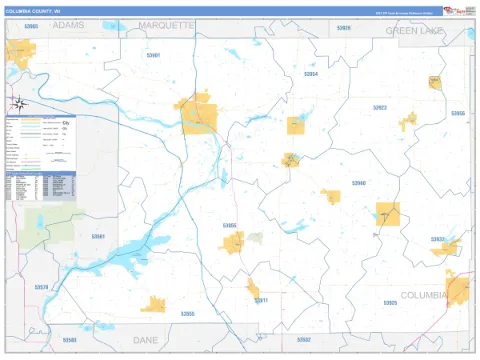The image size is (480, 360).
Task: Select ZIP code label 53926
Action: (x=344, y=28)
